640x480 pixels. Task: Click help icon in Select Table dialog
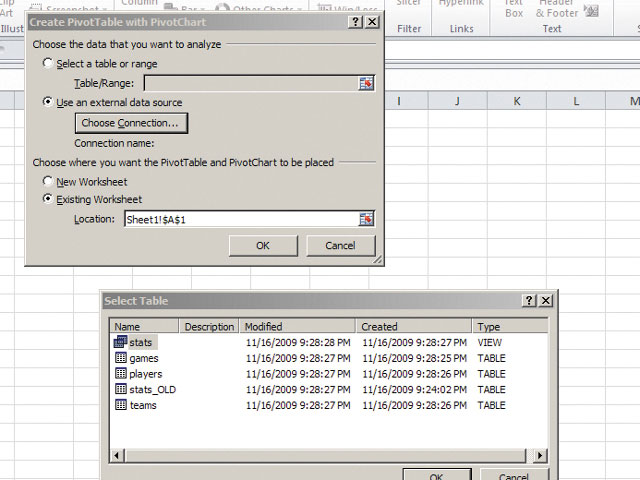(529, 301)
